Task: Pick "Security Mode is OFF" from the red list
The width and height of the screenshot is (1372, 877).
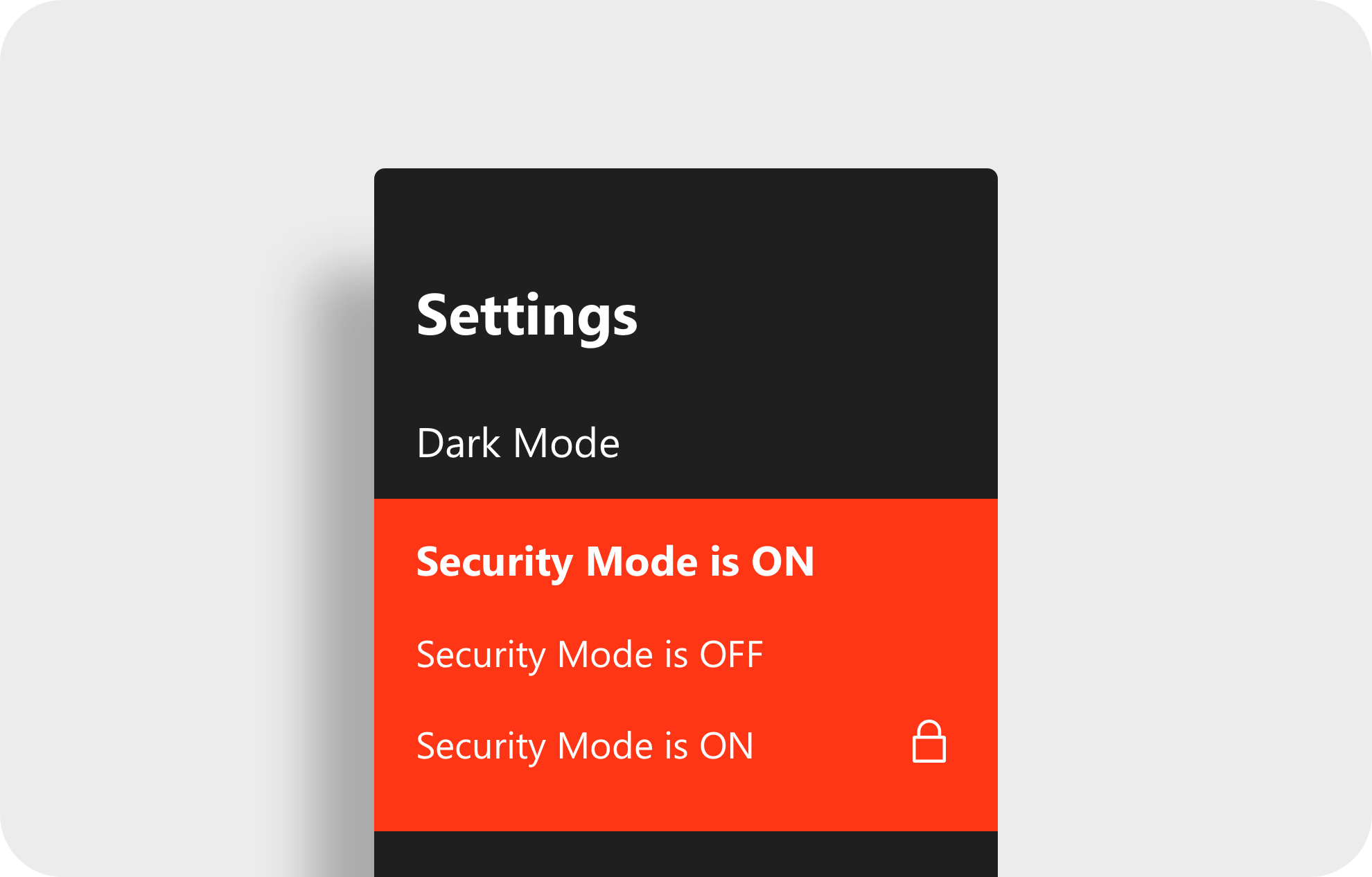Action: click(589, 655)
